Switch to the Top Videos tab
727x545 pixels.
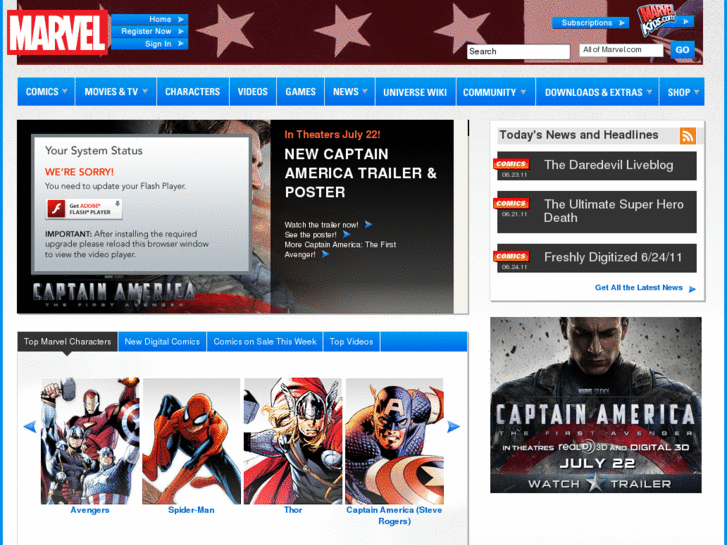pyautogui.click(x=351, y=342)
